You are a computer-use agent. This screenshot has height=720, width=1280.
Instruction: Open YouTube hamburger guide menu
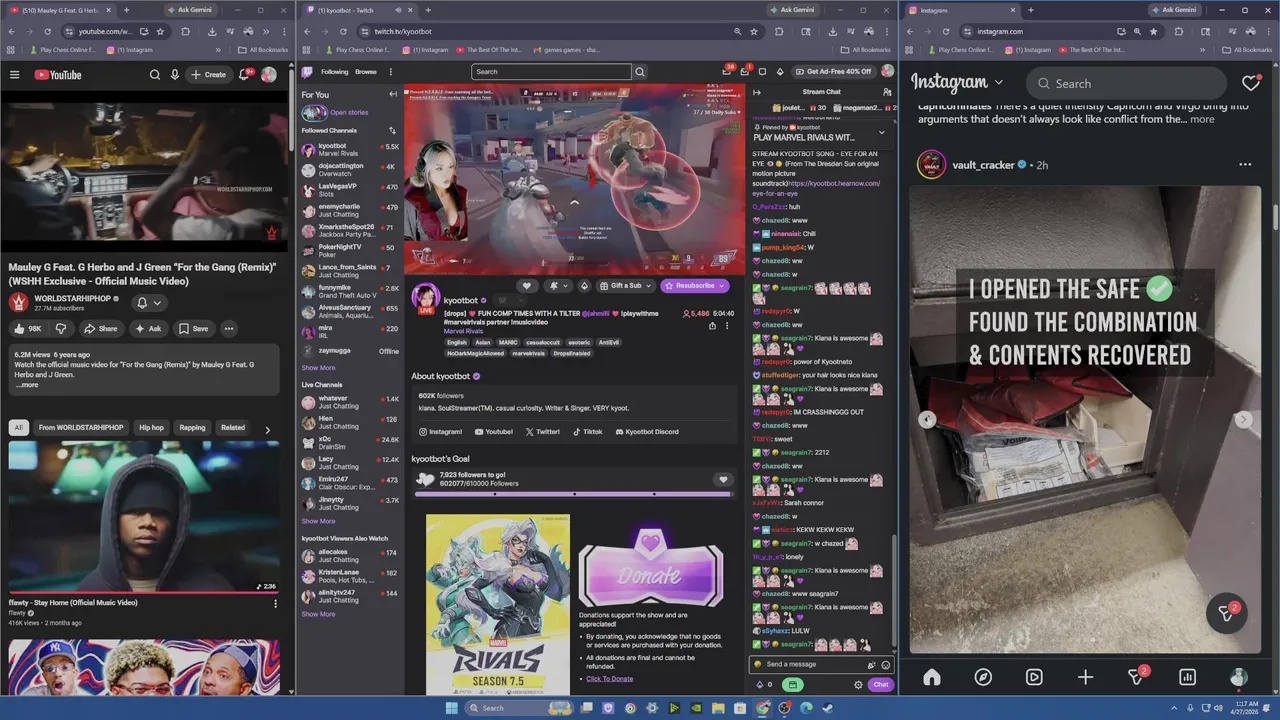(14, 75)
